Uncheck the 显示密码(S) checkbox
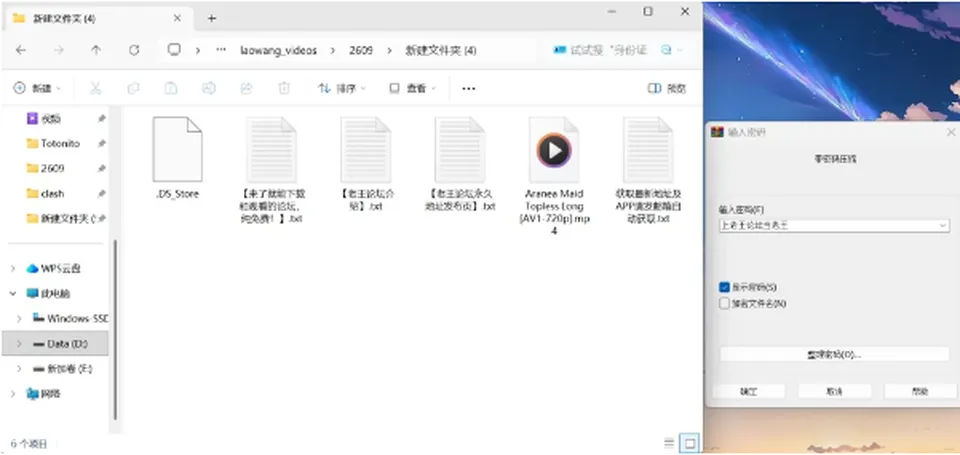The height and width of the screenshot is (455, 960). tap(725, 287)
